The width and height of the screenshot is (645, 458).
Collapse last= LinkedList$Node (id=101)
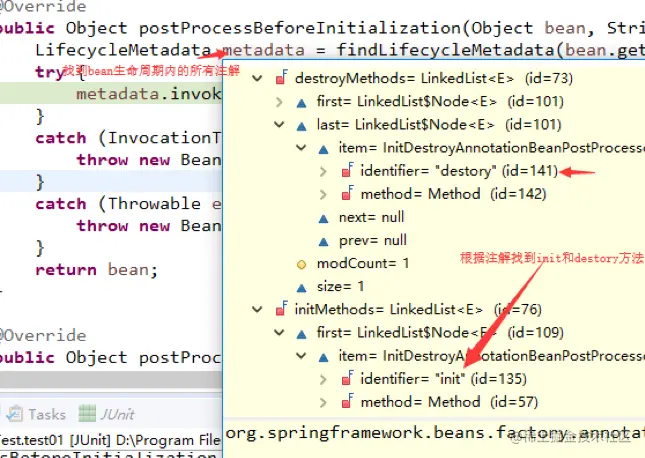(279, 125)
